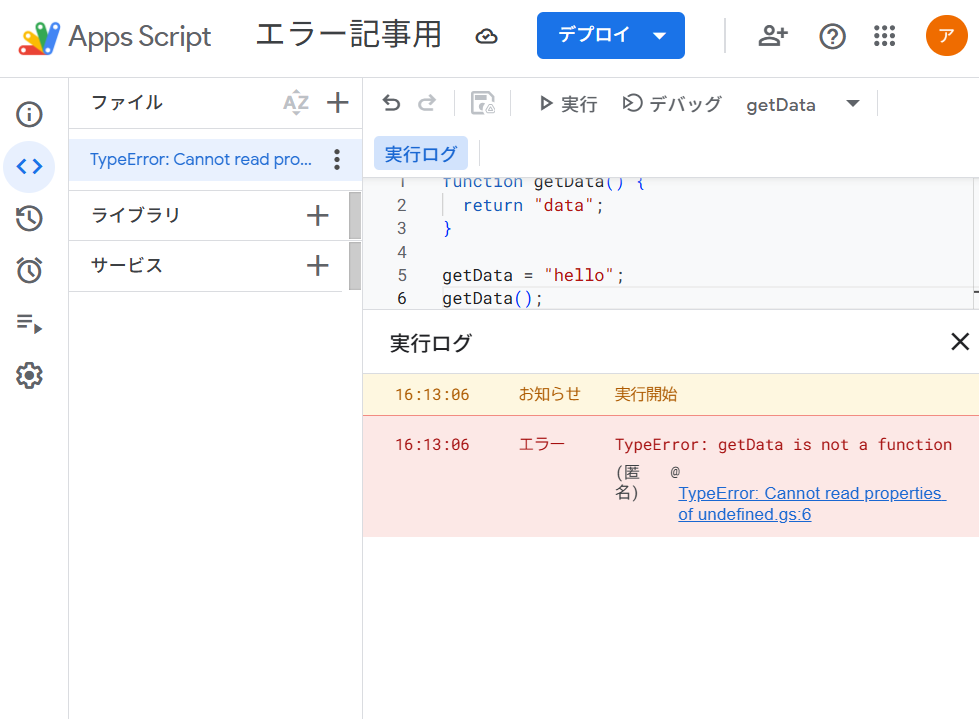Open the デプロイ dropdown arrow
Screen dimensions: 979x719
click(x=658, y=35)
